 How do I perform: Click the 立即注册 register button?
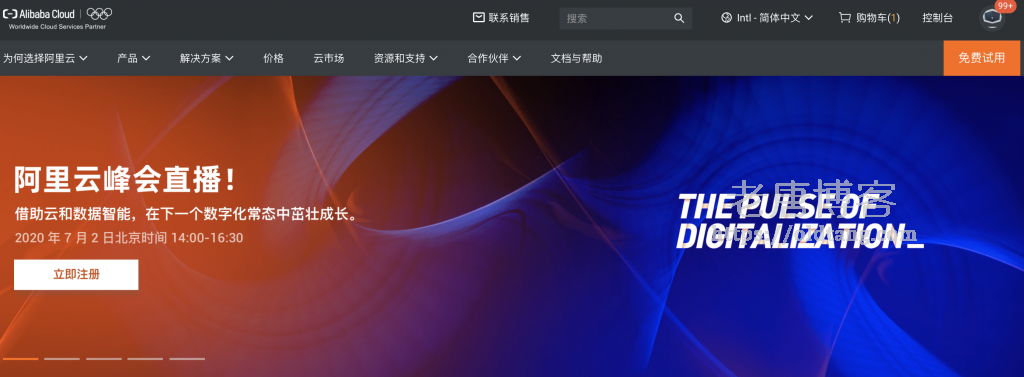[76, 274]
